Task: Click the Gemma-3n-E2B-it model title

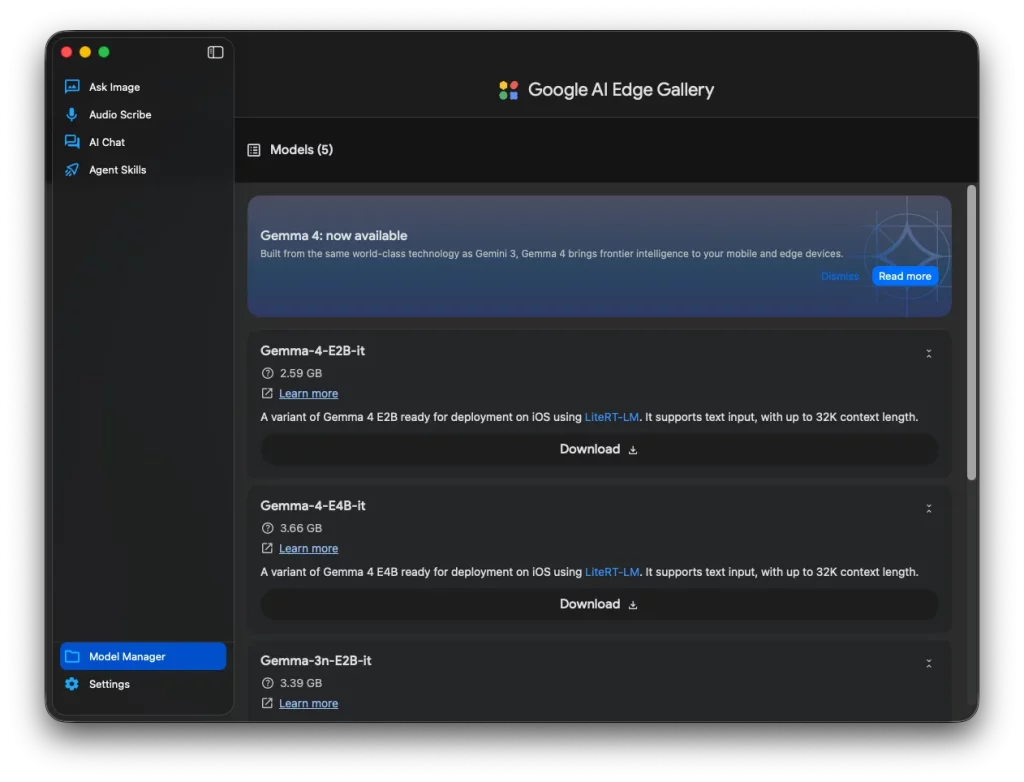Action: [316, 660]
